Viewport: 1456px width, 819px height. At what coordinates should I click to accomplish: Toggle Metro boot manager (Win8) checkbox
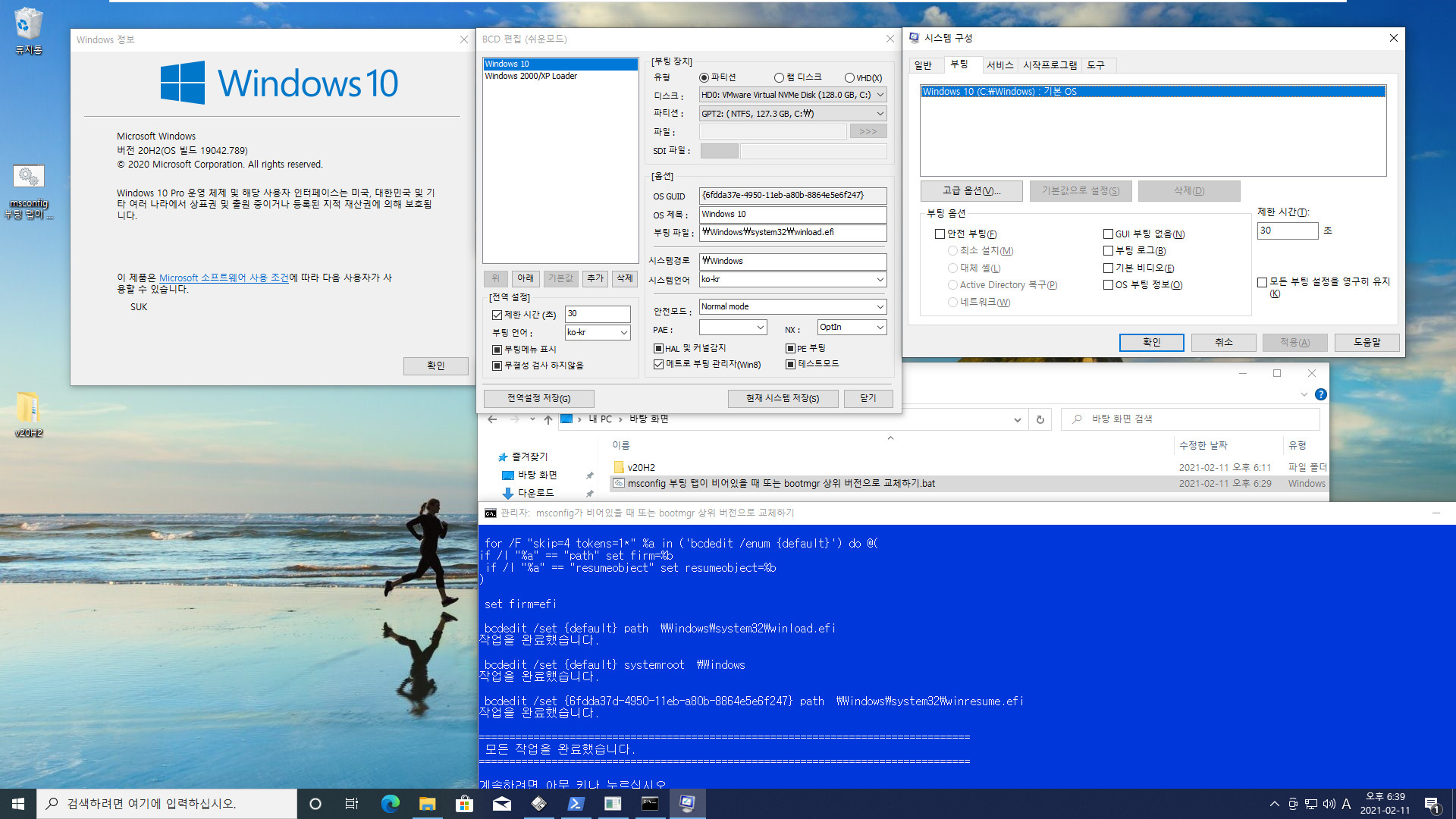click(x=658, y=364)
